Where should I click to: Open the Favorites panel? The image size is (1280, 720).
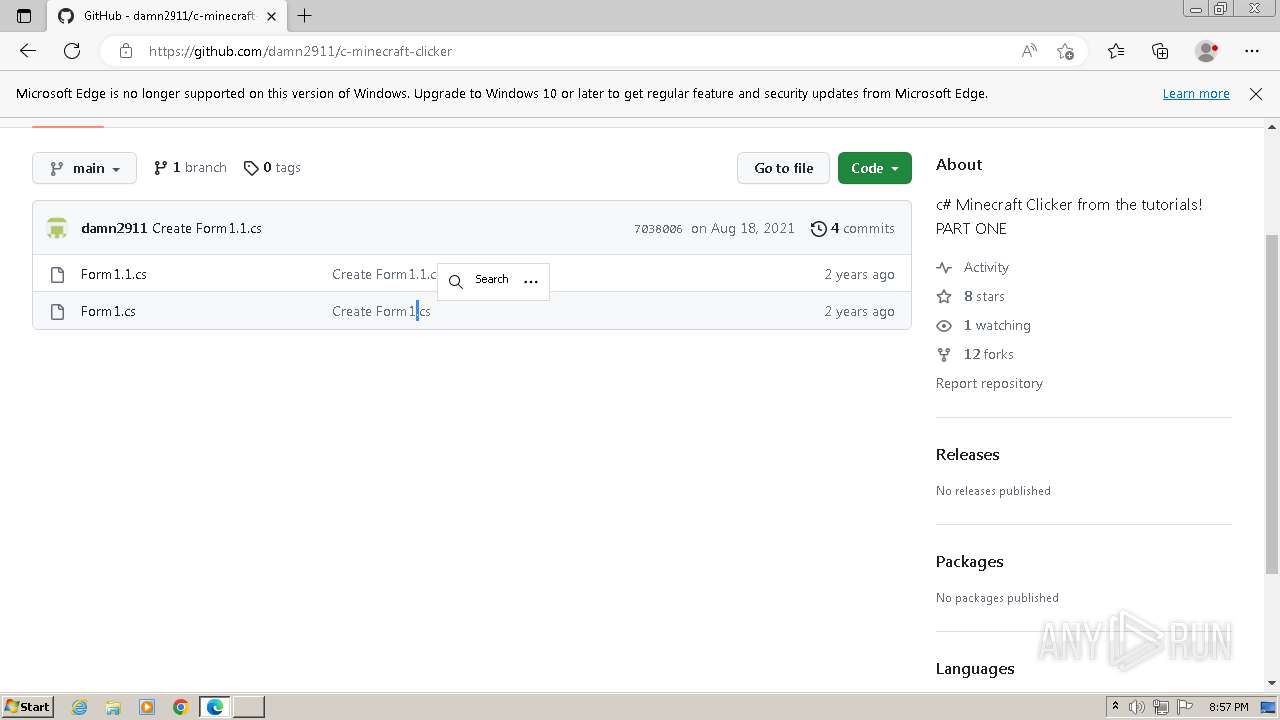[1116, 51]
